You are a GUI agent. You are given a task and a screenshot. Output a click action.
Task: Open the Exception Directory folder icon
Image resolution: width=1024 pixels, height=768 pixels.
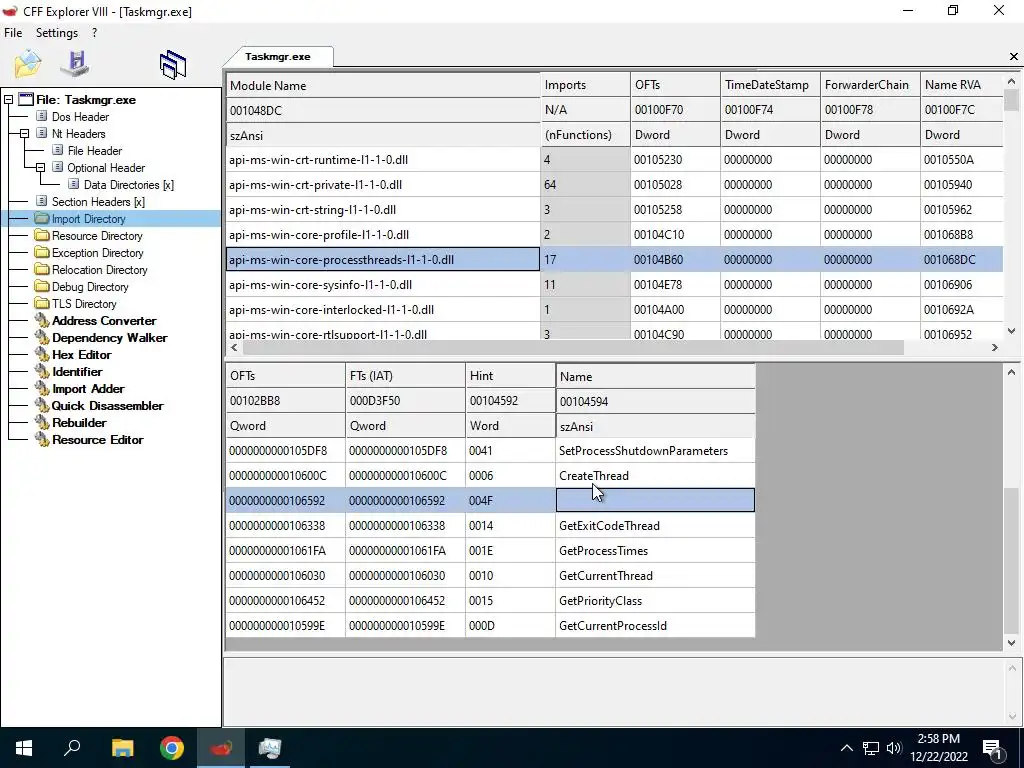pos(42,252)
